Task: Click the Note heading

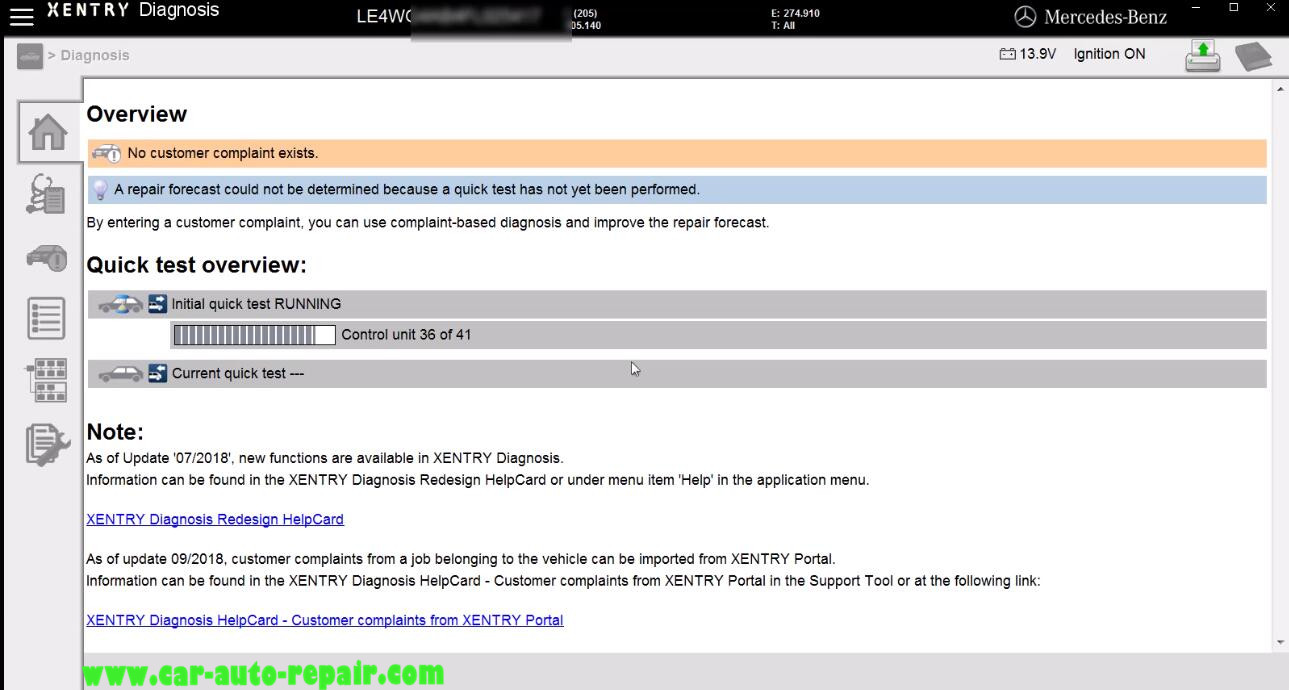Action: 116,432
